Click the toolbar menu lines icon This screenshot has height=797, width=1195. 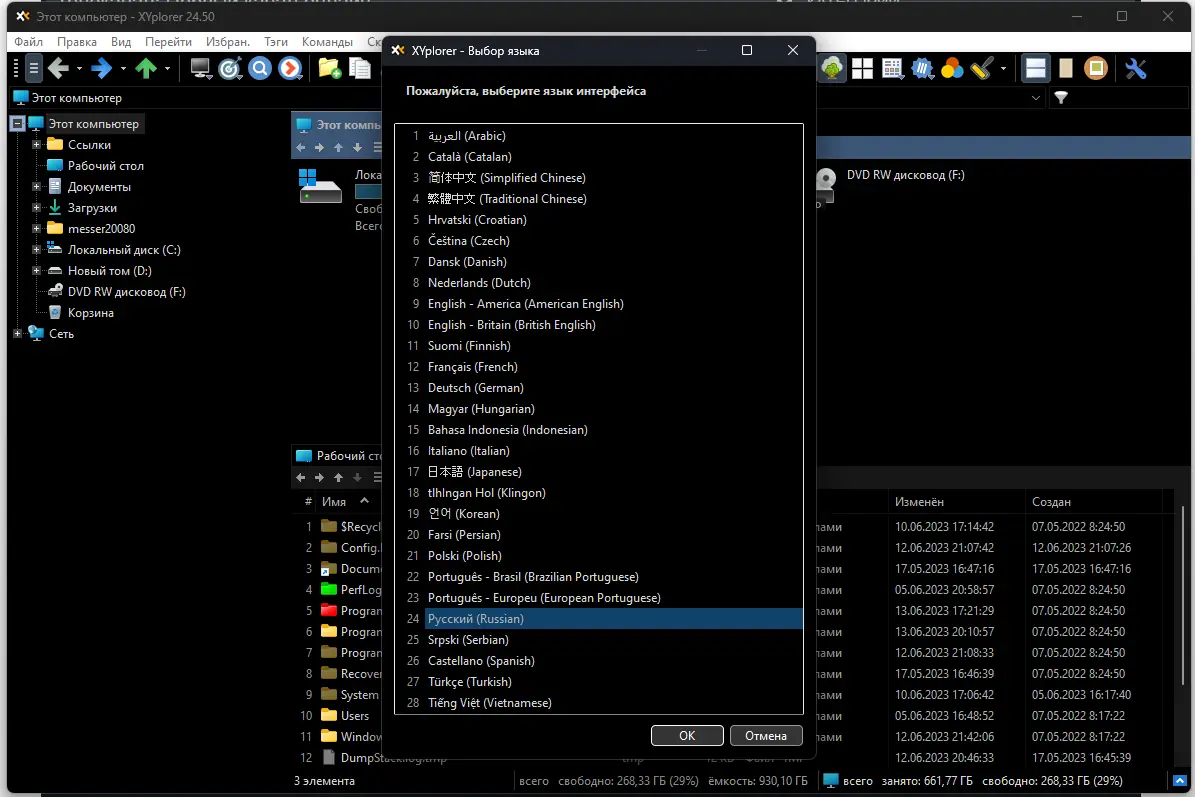point(34,69)
